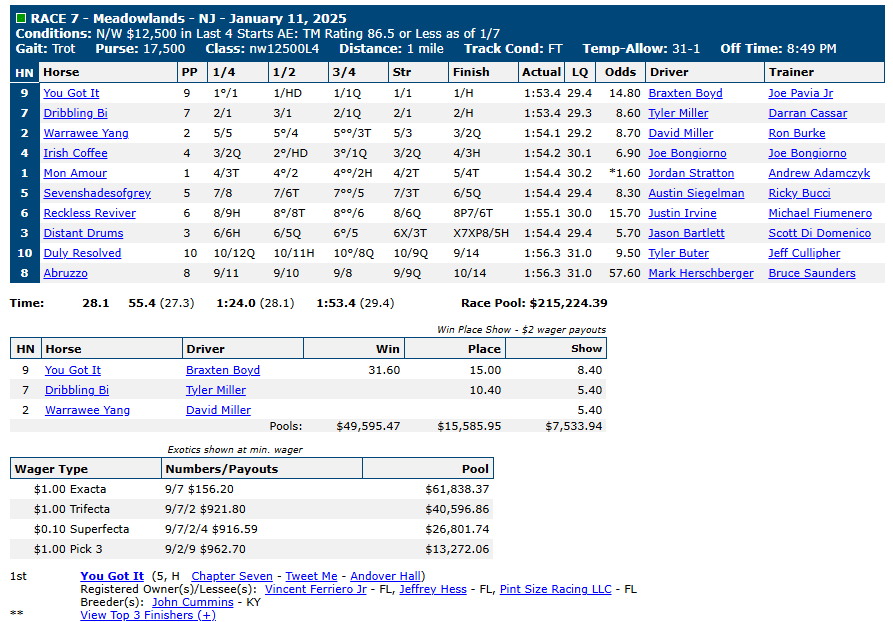Open owner Vincent Ferriero Jr link
The width and height of the screenshot is (893, 622).
(315, 589)
